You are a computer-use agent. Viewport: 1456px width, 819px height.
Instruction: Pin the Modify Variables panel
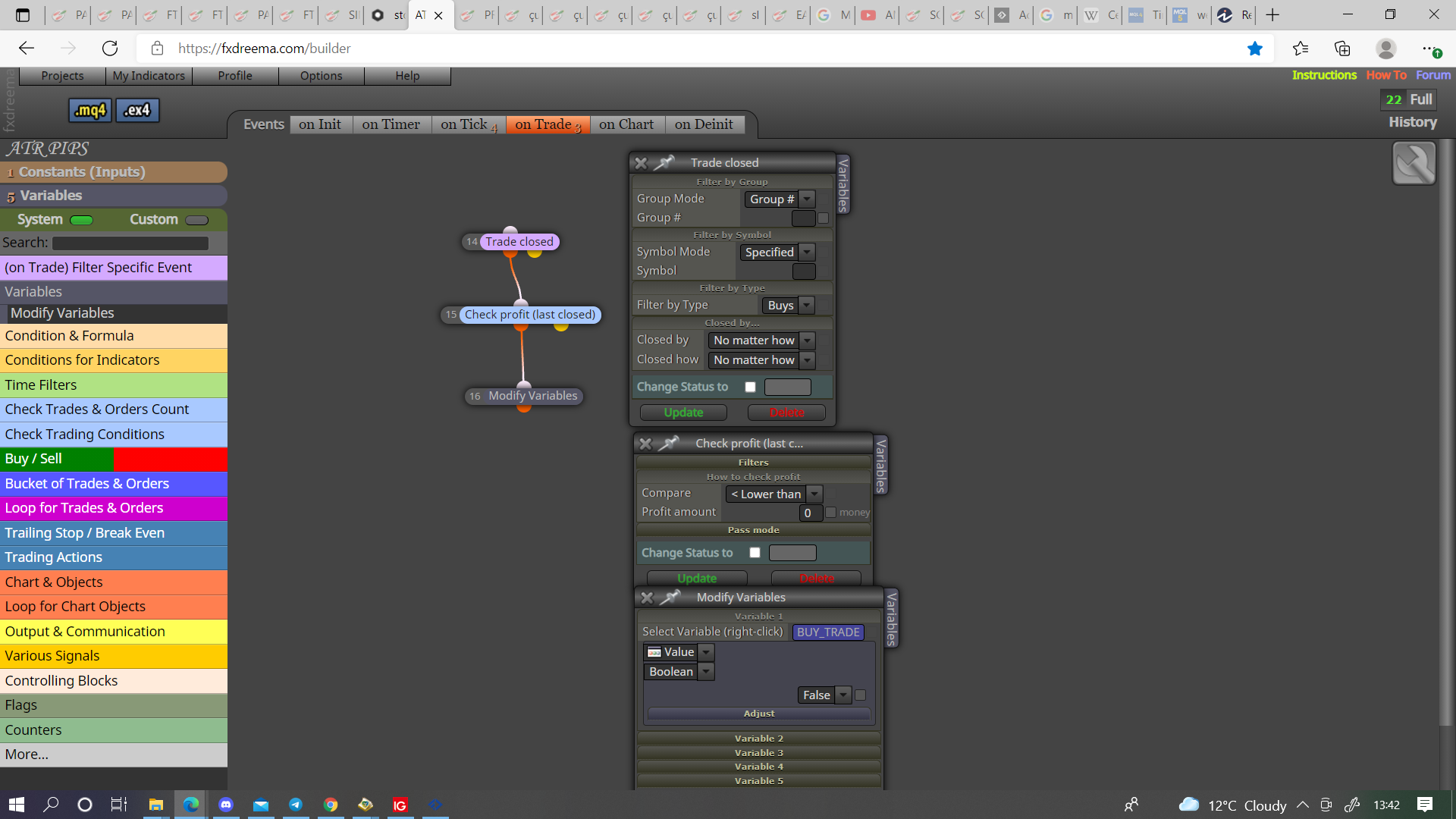[670, 597]
